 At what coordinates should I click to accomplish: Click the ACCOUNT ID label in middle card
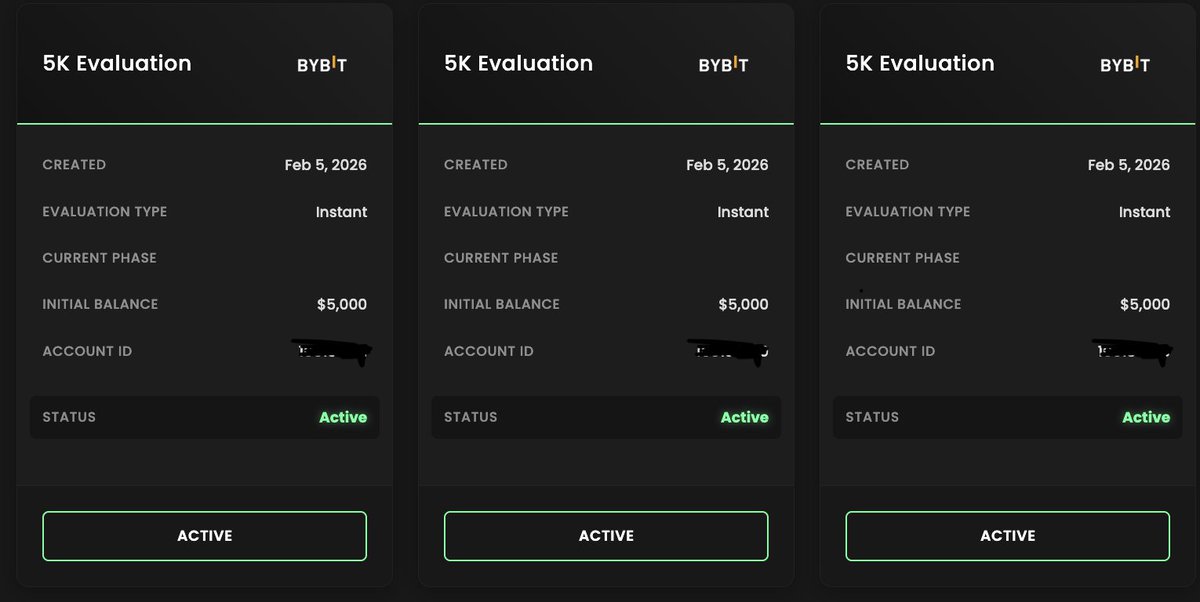click(x=489, y=351)
